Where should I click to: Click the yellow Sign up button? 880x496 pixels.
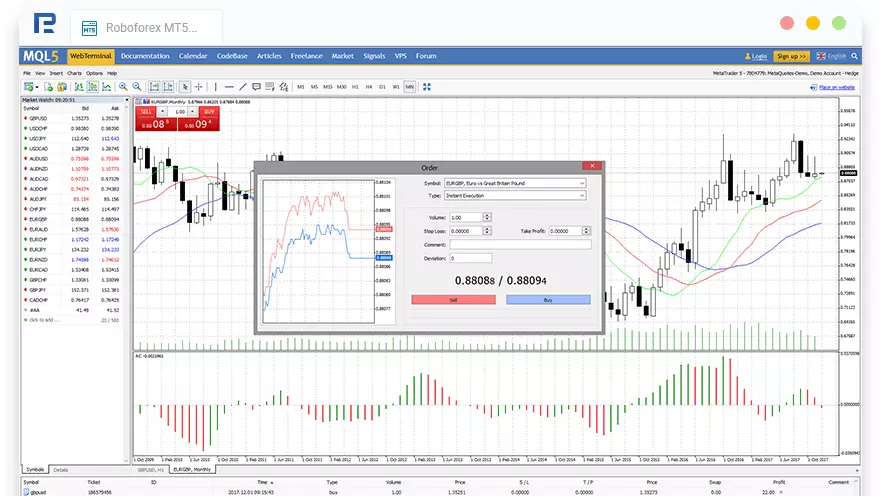[x=791, y=56]
